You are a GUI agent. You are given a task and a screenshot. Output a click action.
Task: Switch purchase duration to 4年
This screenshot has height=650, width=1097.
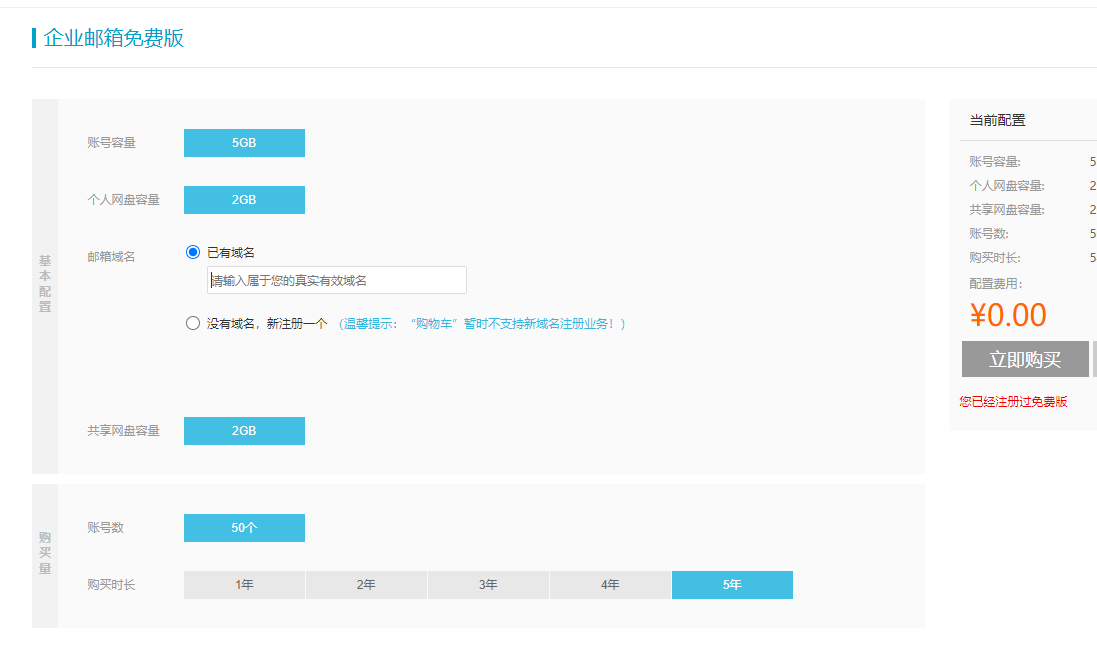coord(610,585)
